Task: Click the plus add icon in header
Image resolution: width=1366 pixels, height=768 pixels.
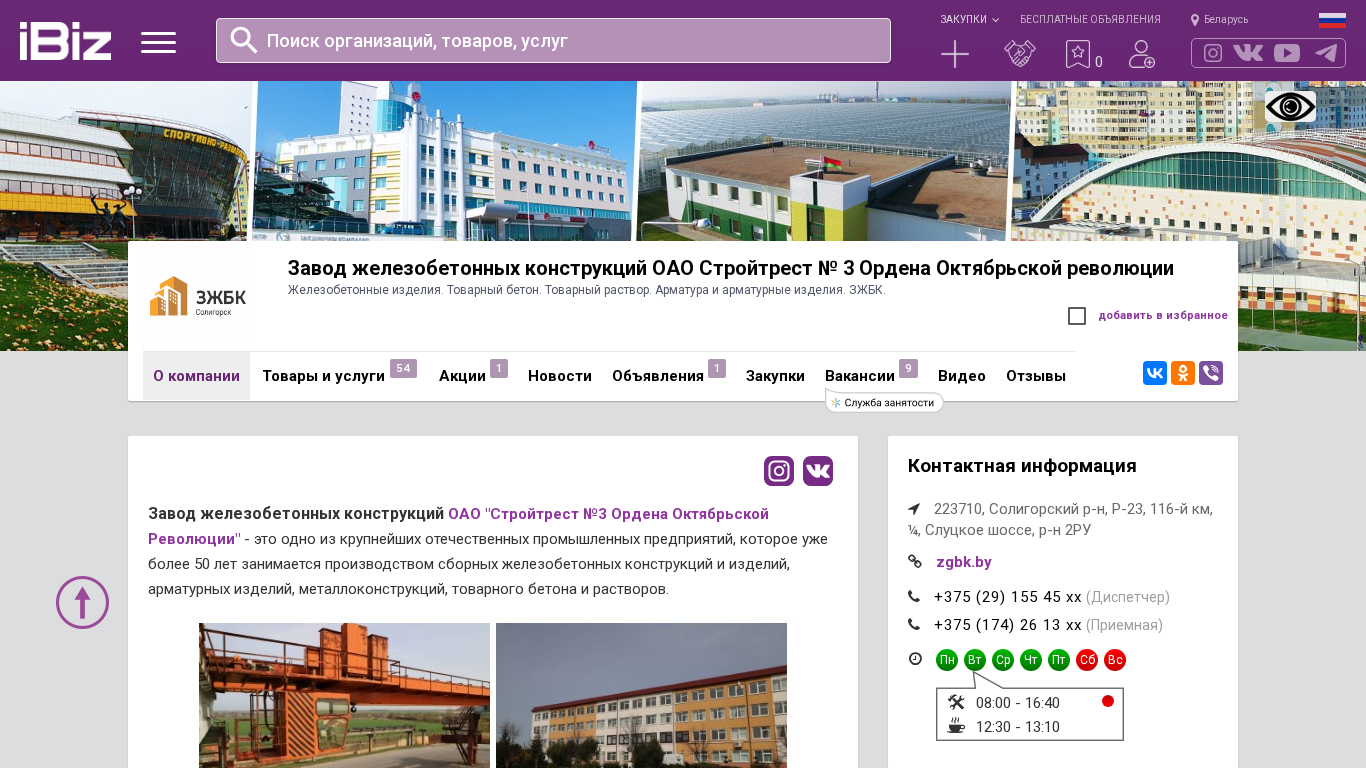Action: (955, 54)
